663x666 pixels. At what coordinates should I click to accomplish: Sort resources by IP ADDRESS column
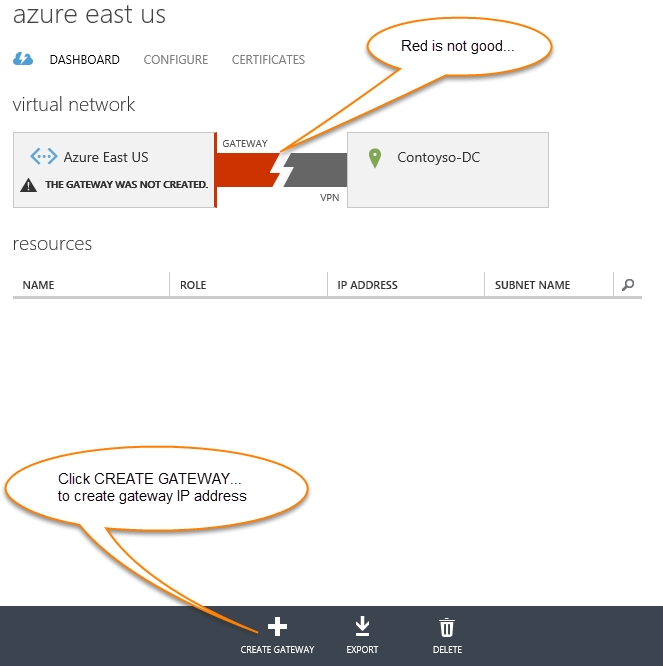(x=367, y=285)
